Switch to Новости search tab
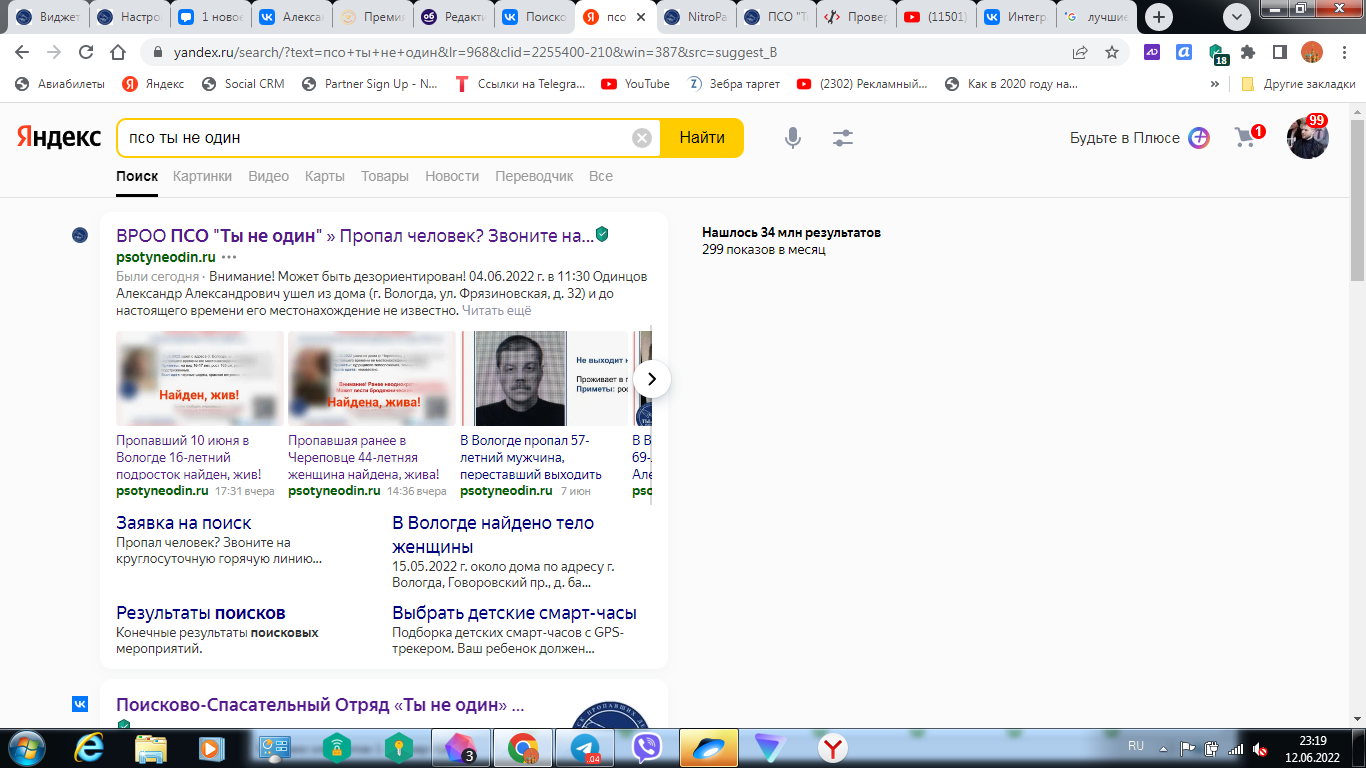 tap(452, 176)
